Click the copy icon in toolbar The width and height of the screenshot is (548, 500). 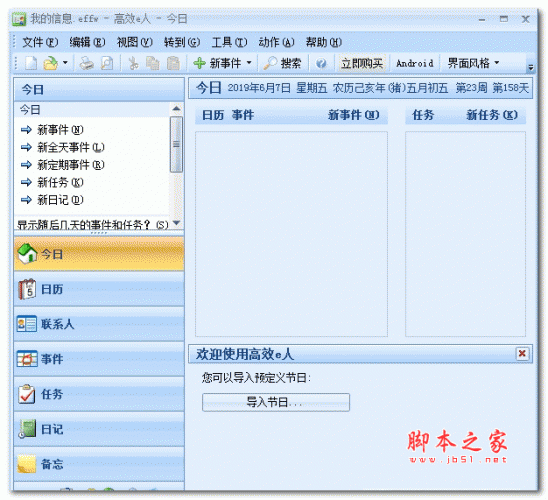point(153,63)
